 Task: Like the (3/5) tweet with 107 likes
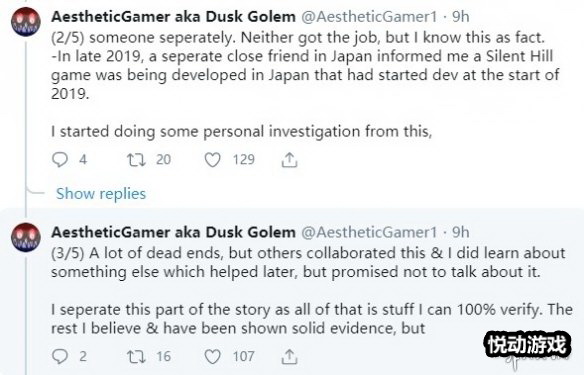[x=213, y=357]
